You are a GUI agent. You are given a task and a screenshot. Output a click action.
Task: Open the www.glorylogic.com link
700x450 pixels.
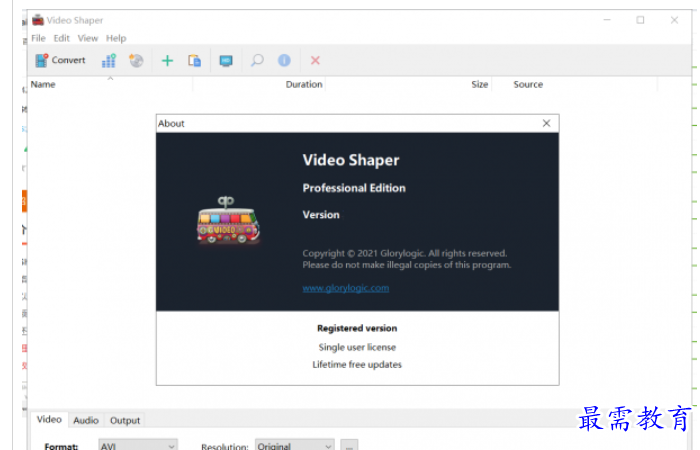[346, 288]
